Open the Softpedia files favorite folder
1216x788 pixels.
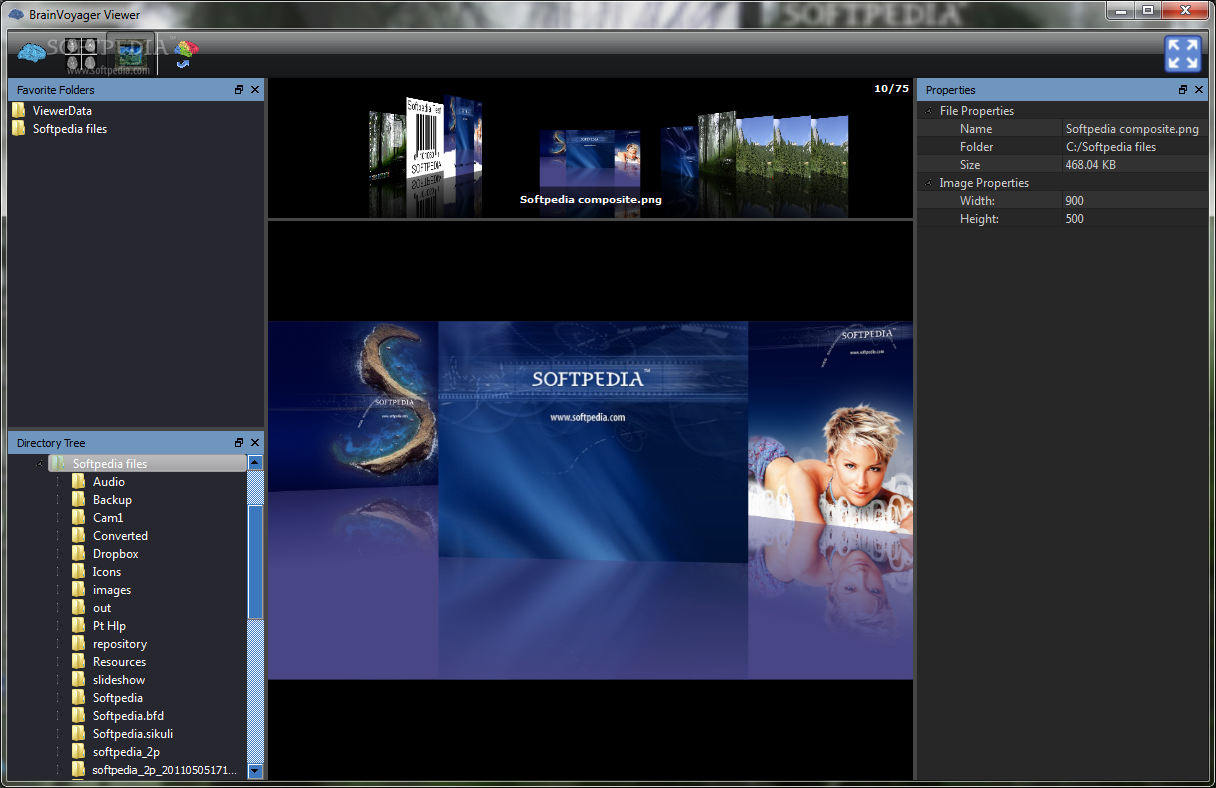click(x=70, y=129)
